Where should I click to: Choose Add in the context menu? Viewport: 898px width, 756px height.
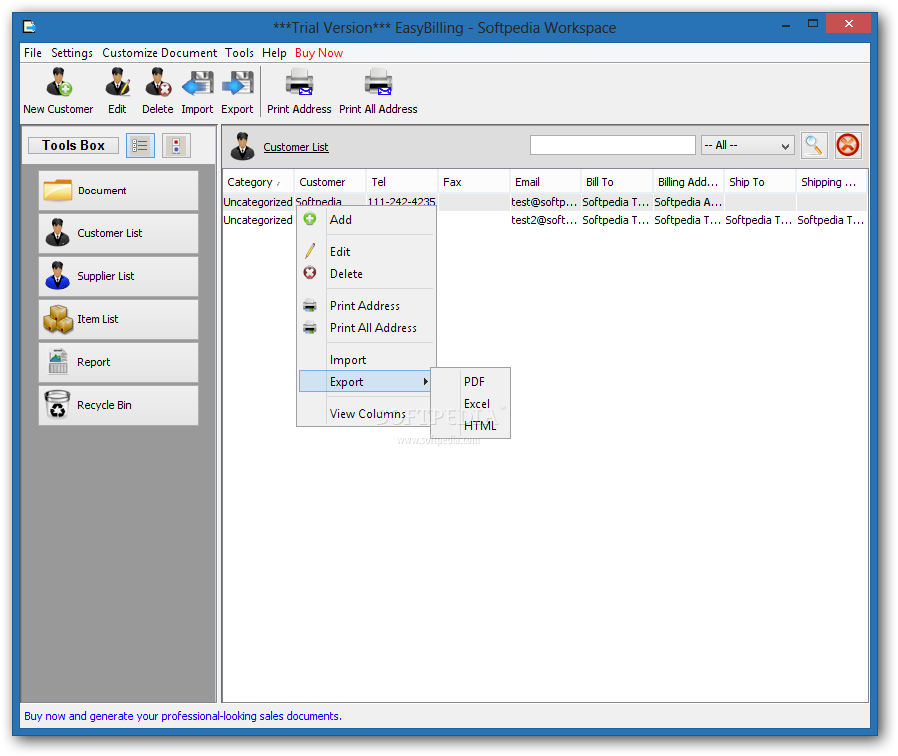point(367,220)
